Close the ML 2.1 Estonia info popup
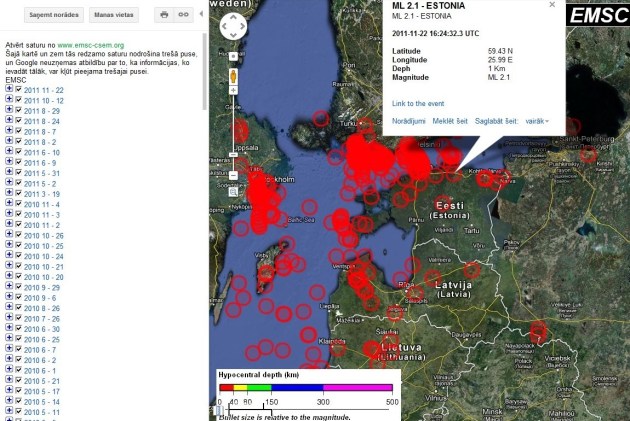630x421 pixels. coord(552,5)
